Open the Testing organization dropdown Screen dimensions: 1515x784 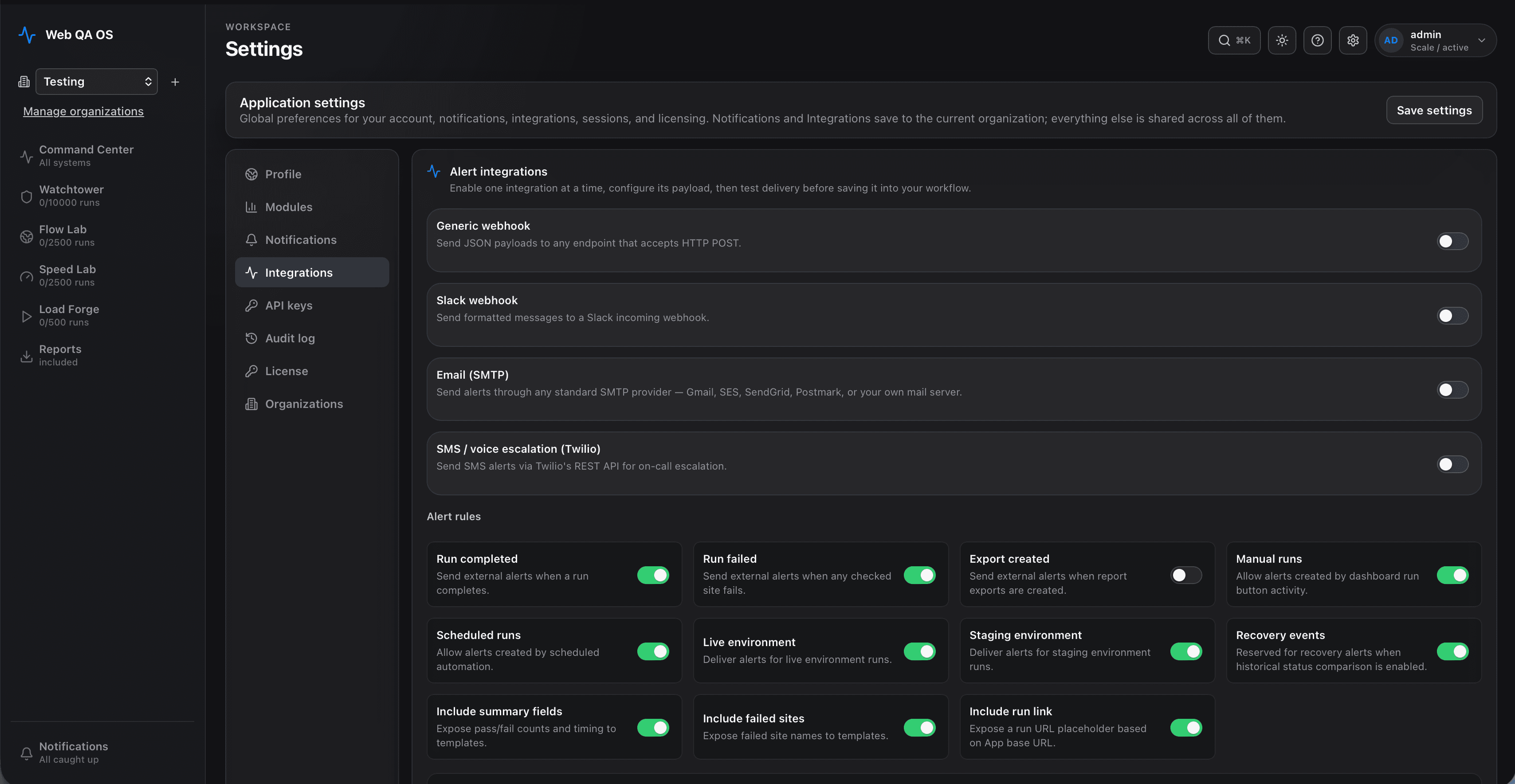(x=96, y=82)
